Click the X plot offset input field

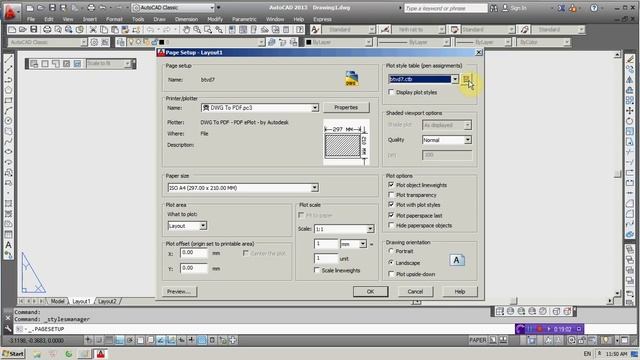pos(193,253)
